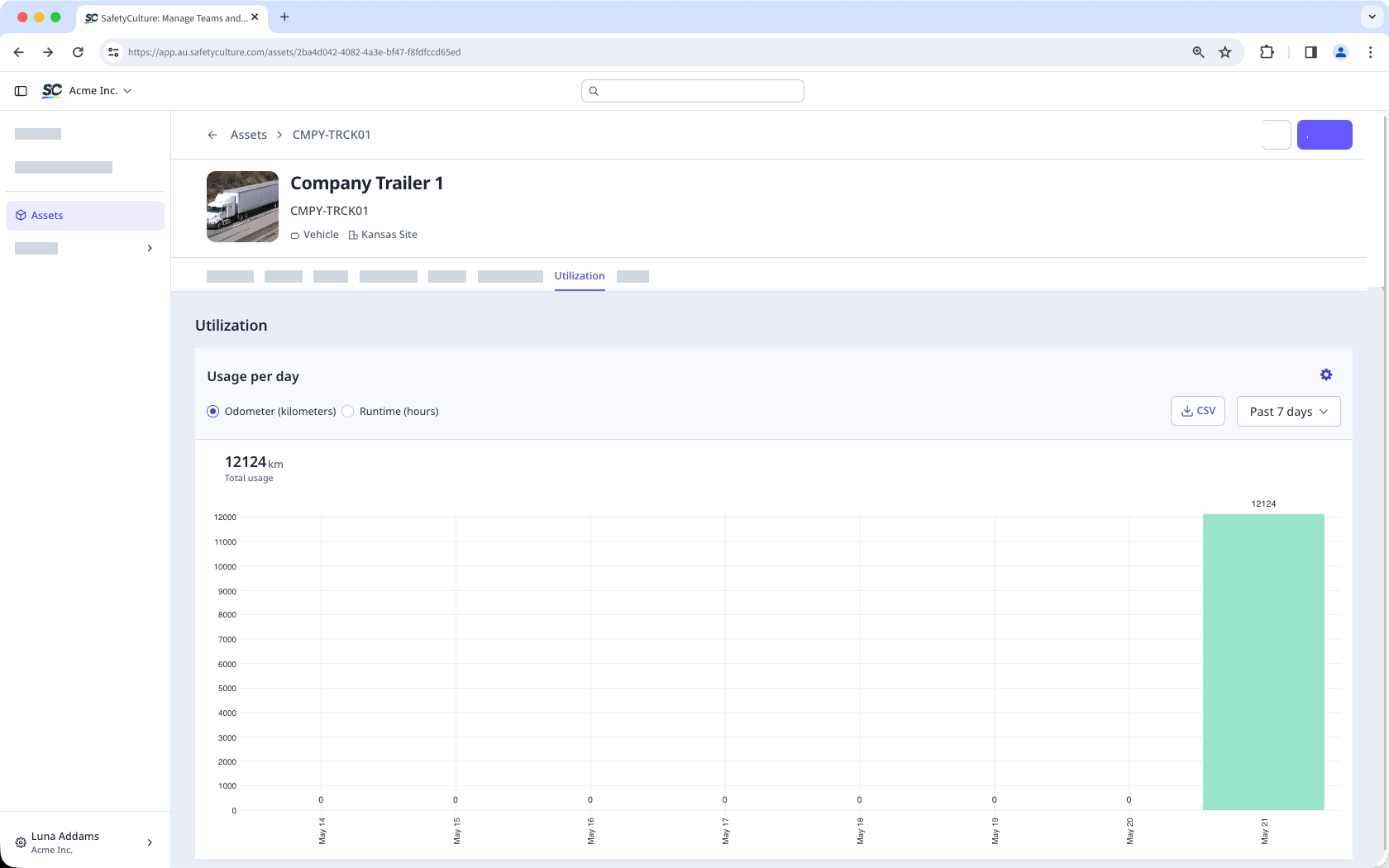This screenshot has width=1389, height=868.
Task: Open the Acme Inc. organization dropdown
Action: [x=100, y=91]
